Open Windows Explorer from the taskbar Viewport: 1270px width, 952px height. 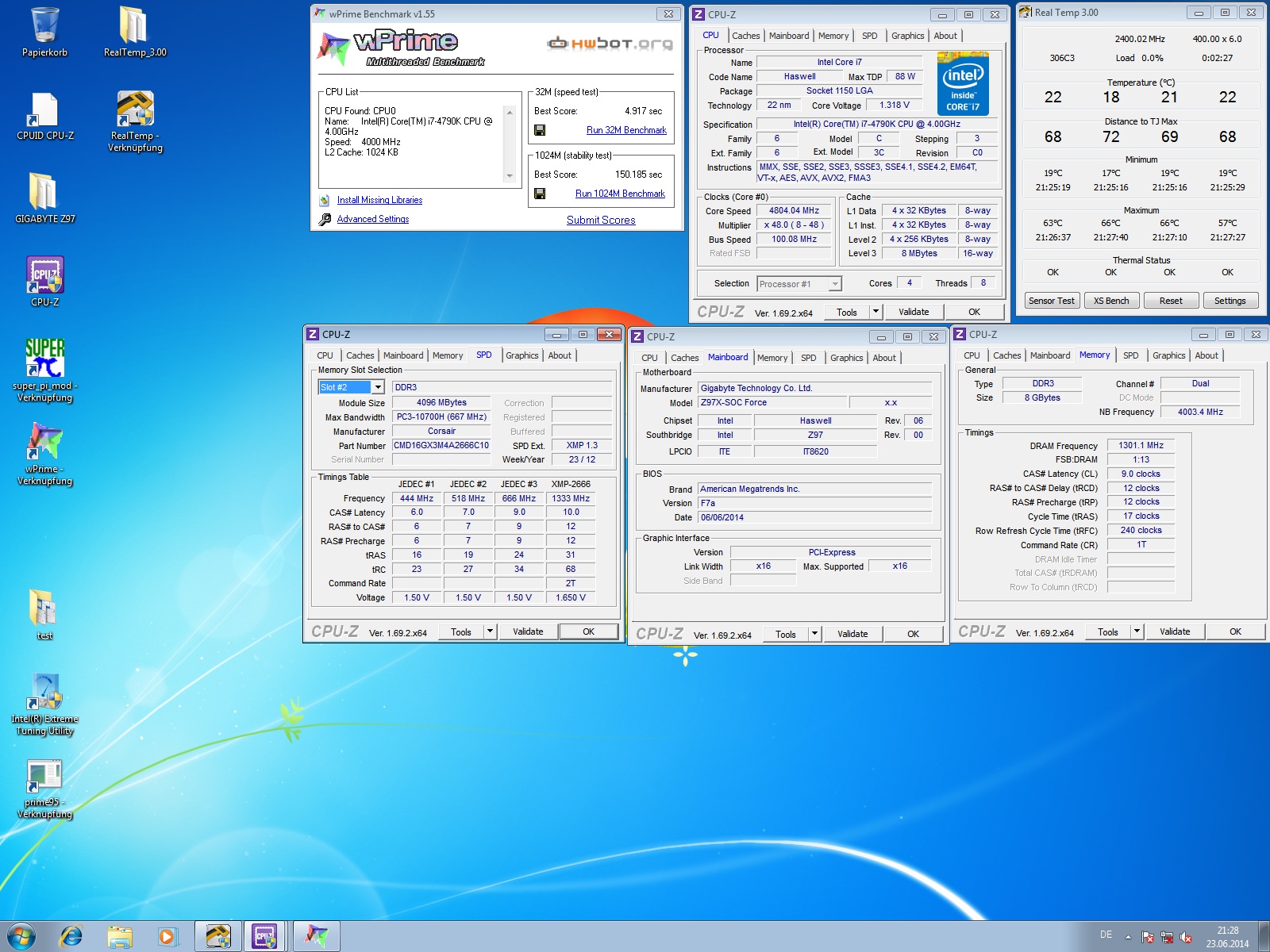coord(120,936)
